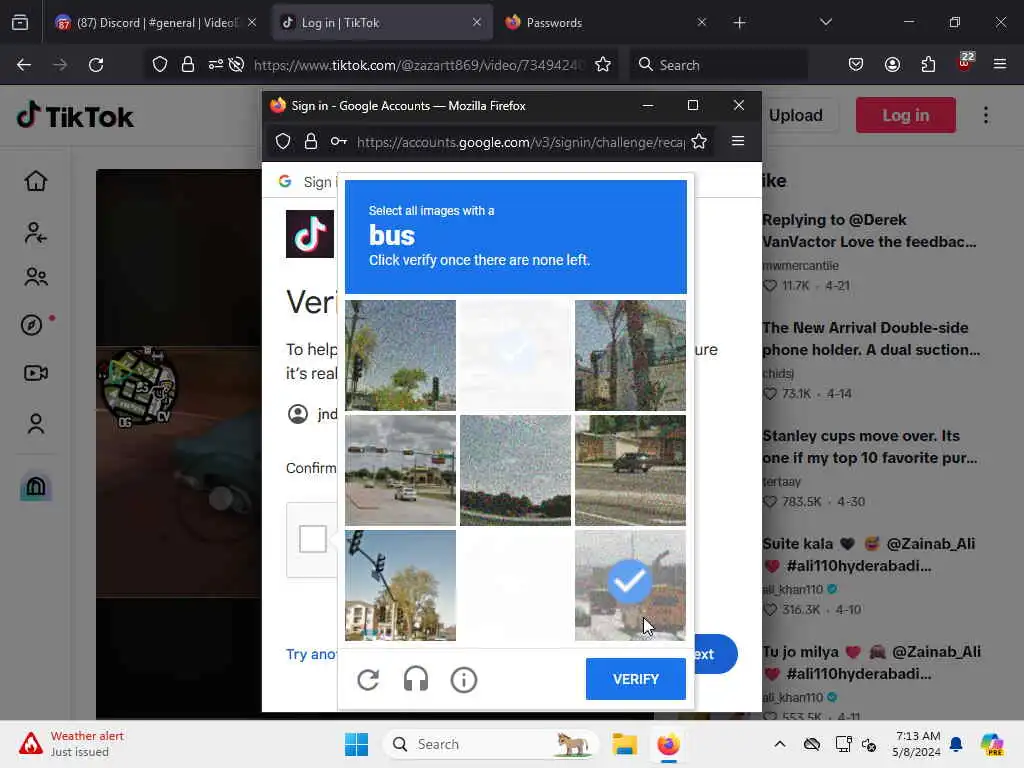
Task: Bookmark the Google accounts page with star
Action: tap(699, 141)
